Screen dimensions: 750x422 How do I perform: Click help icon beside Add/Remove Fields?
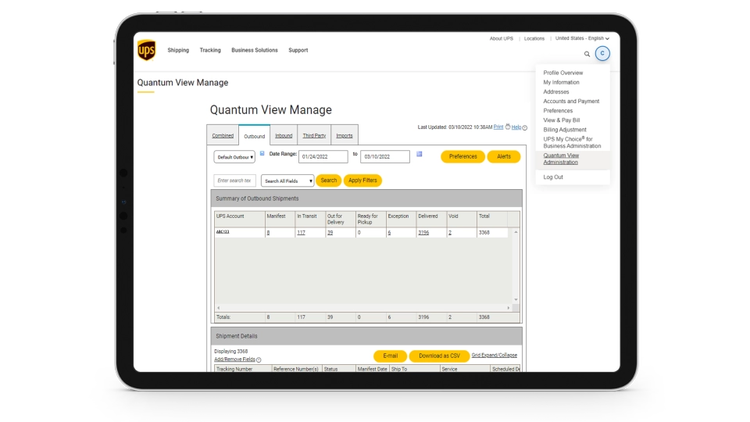click(x=259, y=360)
